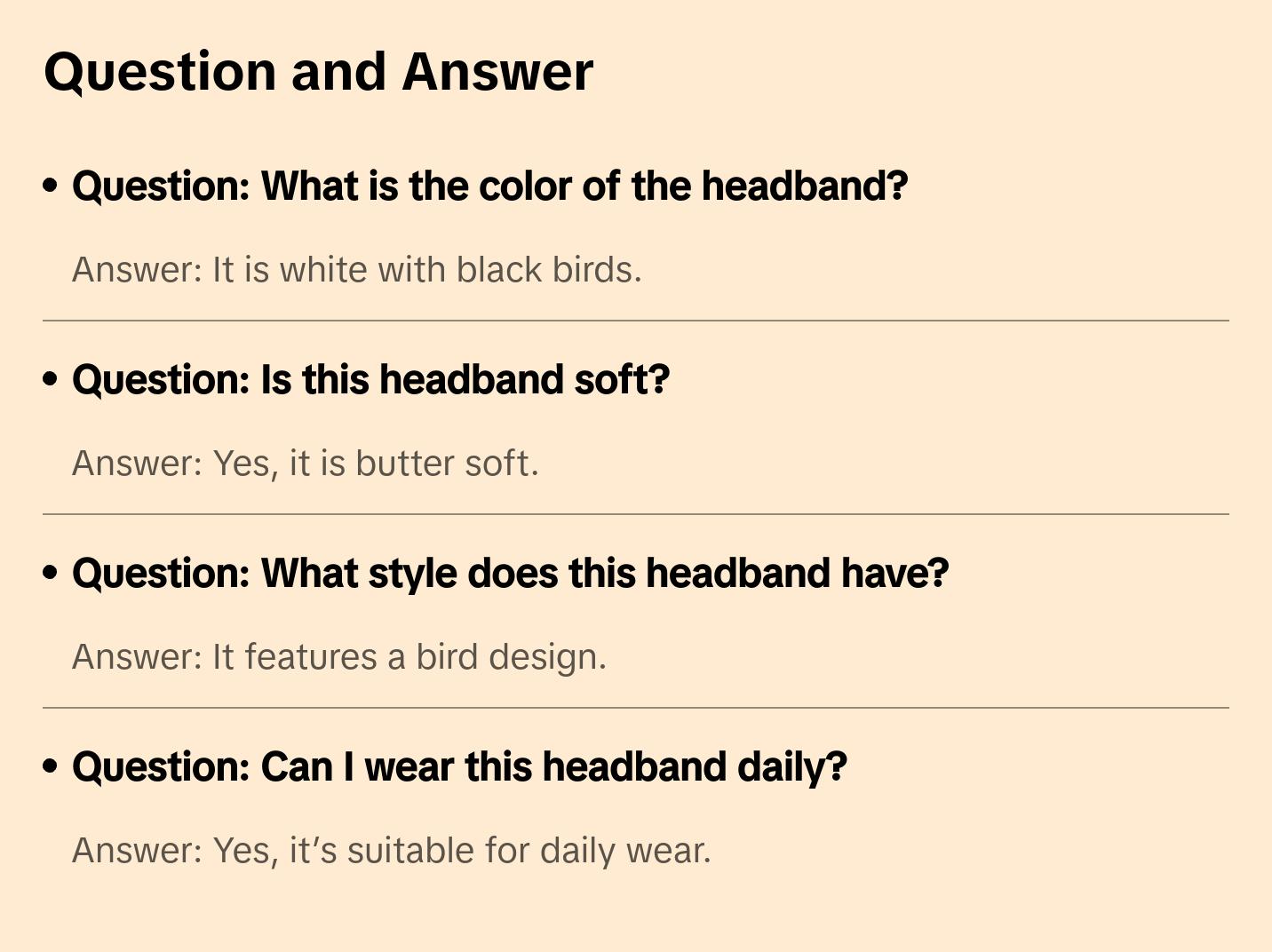Click the answer "It features a bird design."
The width and height of the screenshot is (1272, 952).
coord(338,657)
